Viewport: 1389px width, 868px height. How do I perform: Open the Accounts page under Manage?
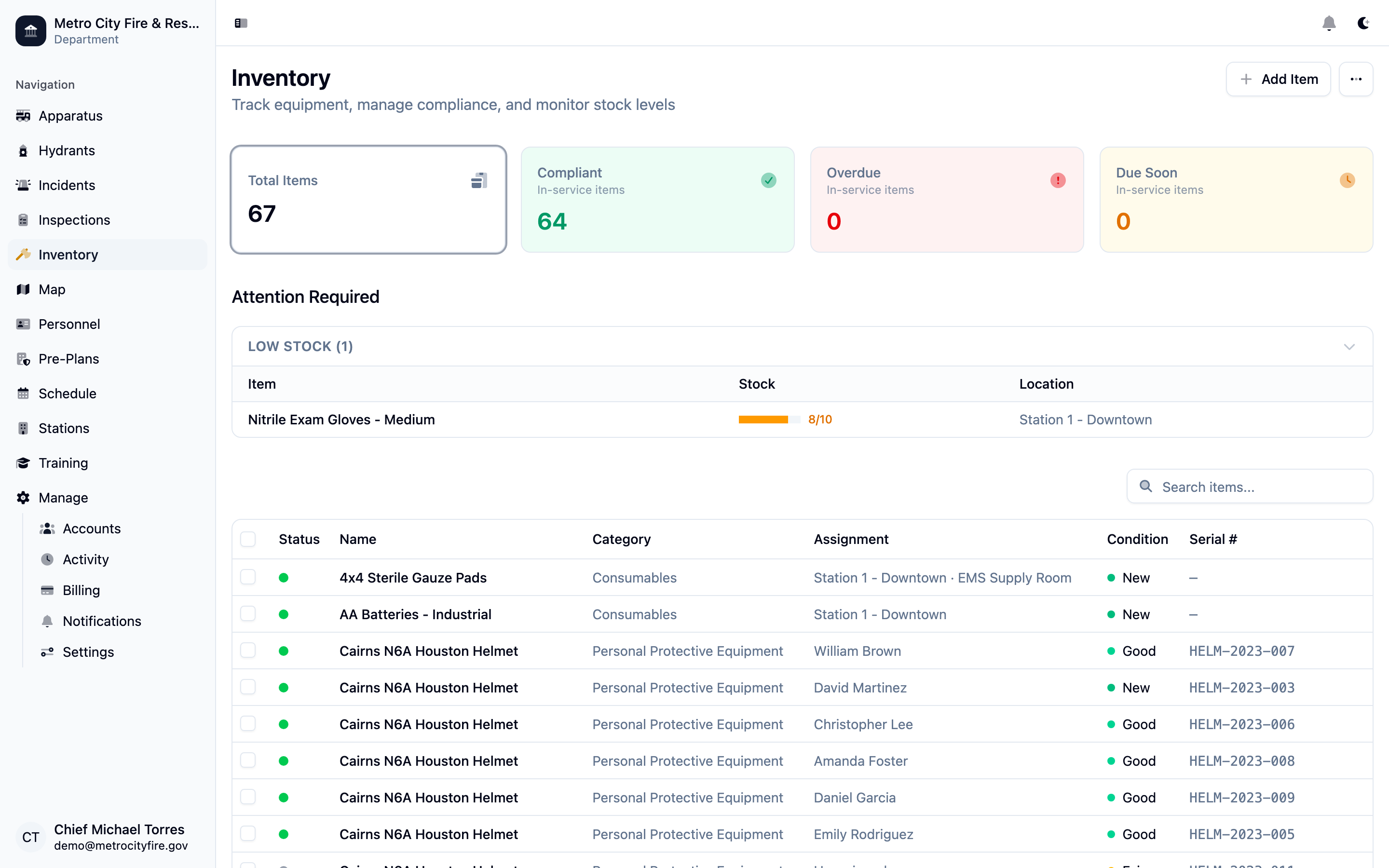pyautogui.click(x=91, y=529)
